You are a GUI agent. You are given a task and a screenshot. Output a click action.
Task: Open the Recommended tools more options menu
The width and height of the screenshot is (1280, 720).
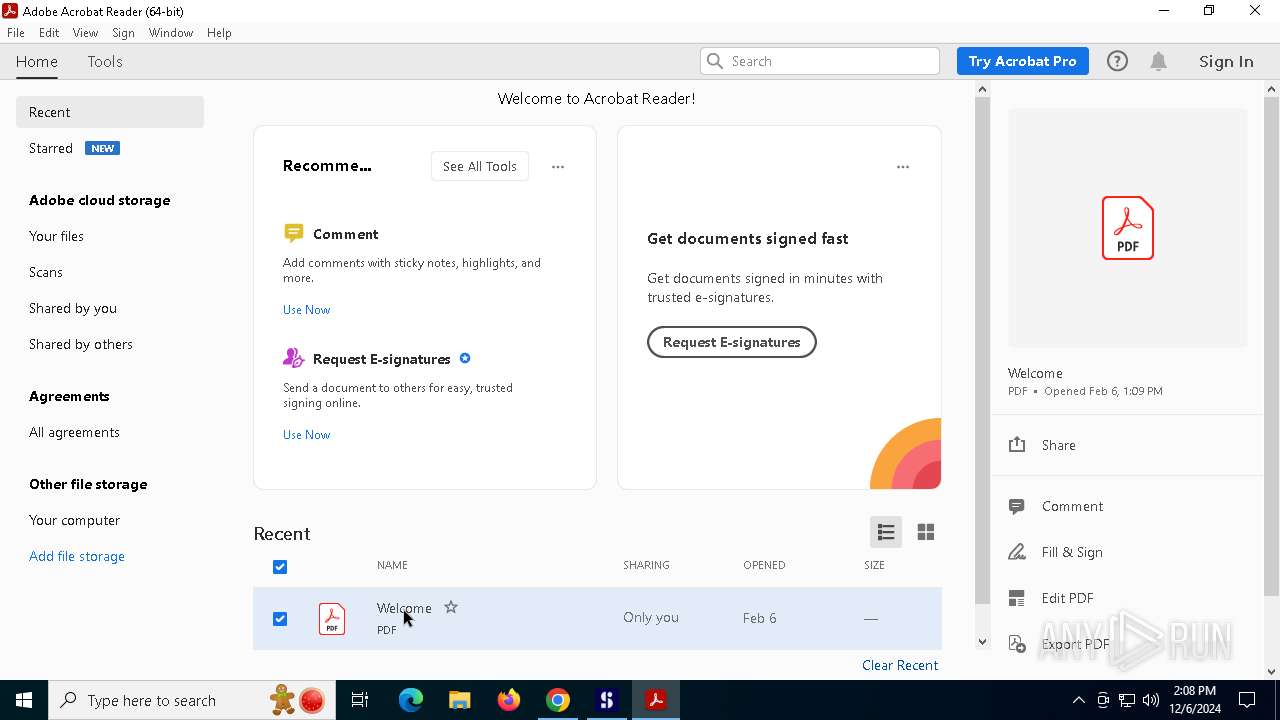[x=558, y=167]
